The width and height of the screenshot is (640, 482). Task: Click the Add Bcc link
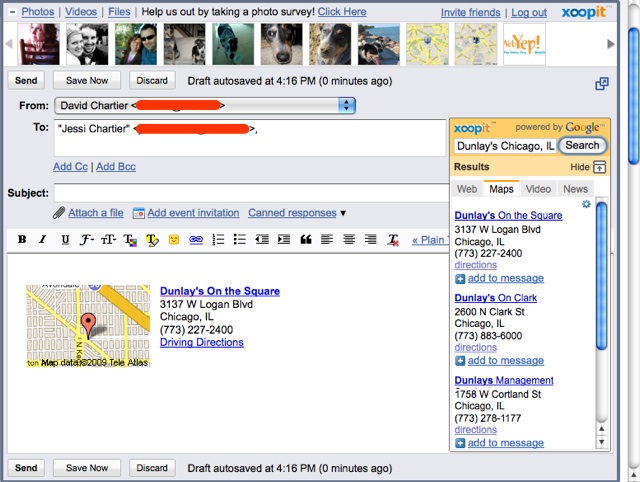coord(116,167)
